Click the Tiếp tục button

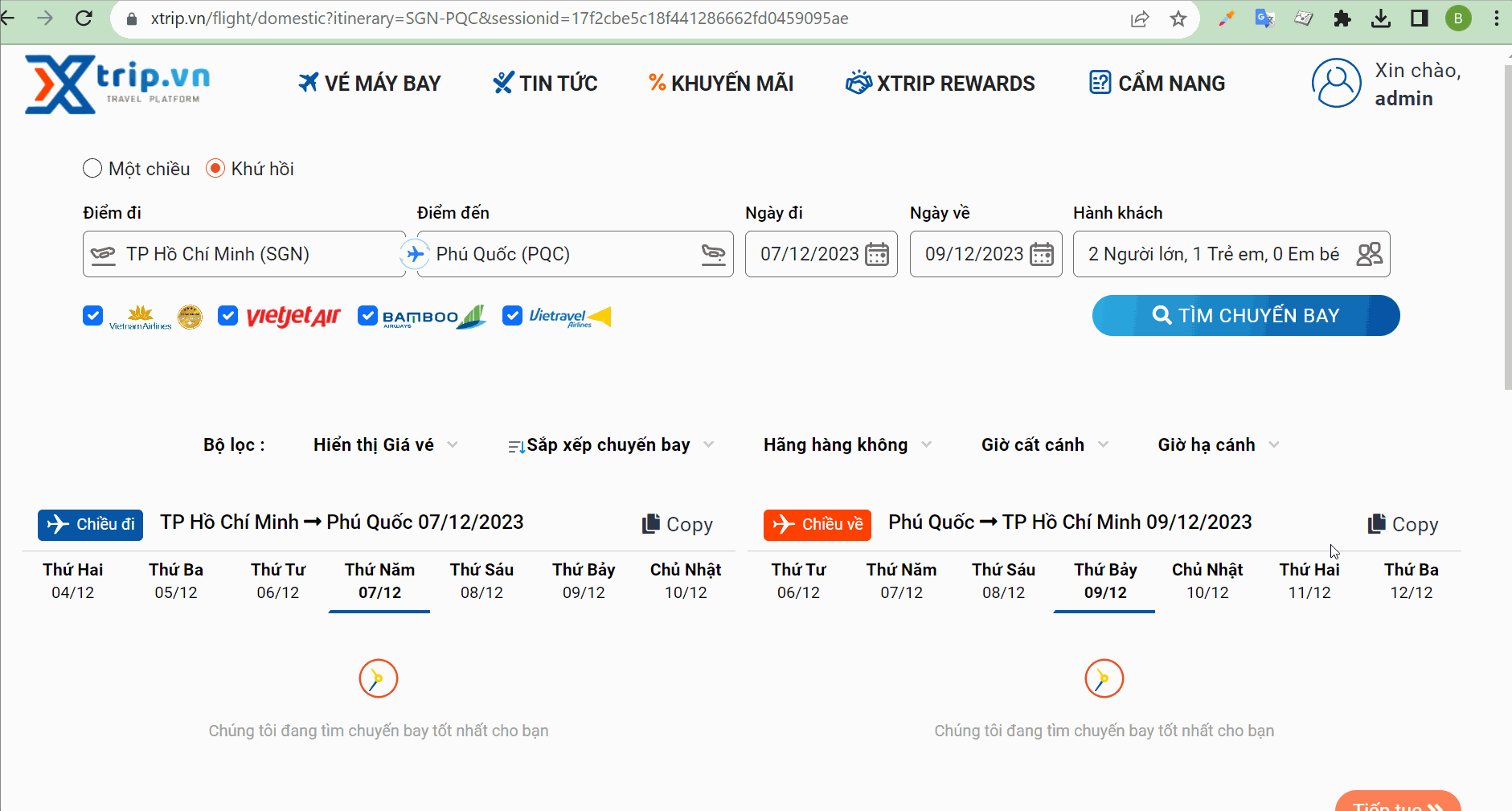pyautogui.click(x=1398, y=801)
